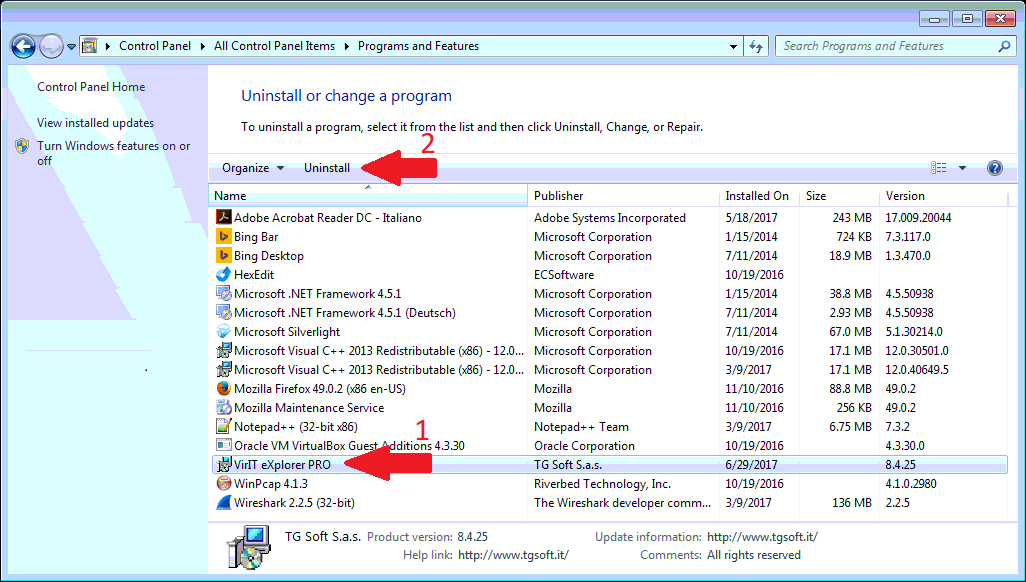Open Turn Windows features on or off
Viewport: 1026px width, 582px height.
pos(114,153)
